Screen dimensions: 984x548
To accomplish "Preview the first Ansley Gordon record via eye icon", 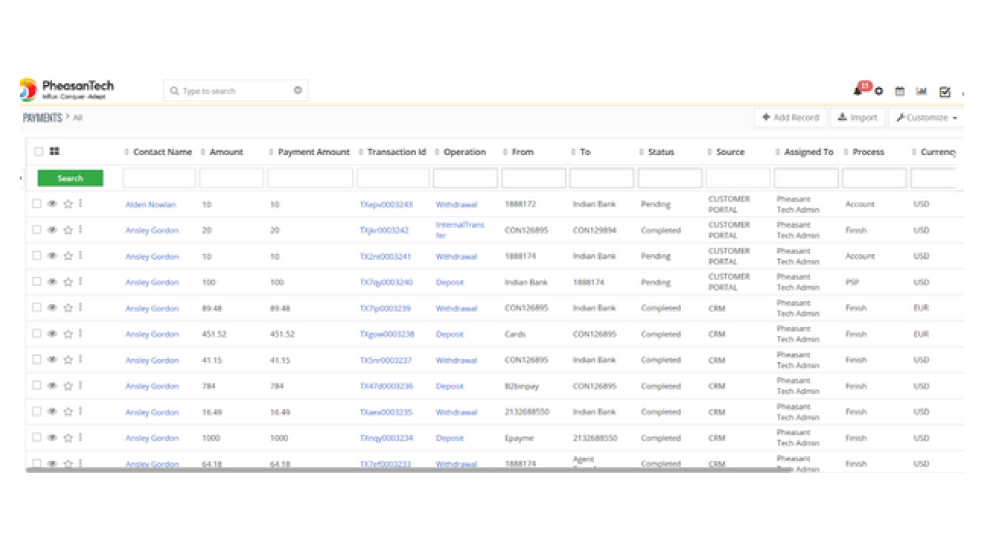I will pos(52,230).
